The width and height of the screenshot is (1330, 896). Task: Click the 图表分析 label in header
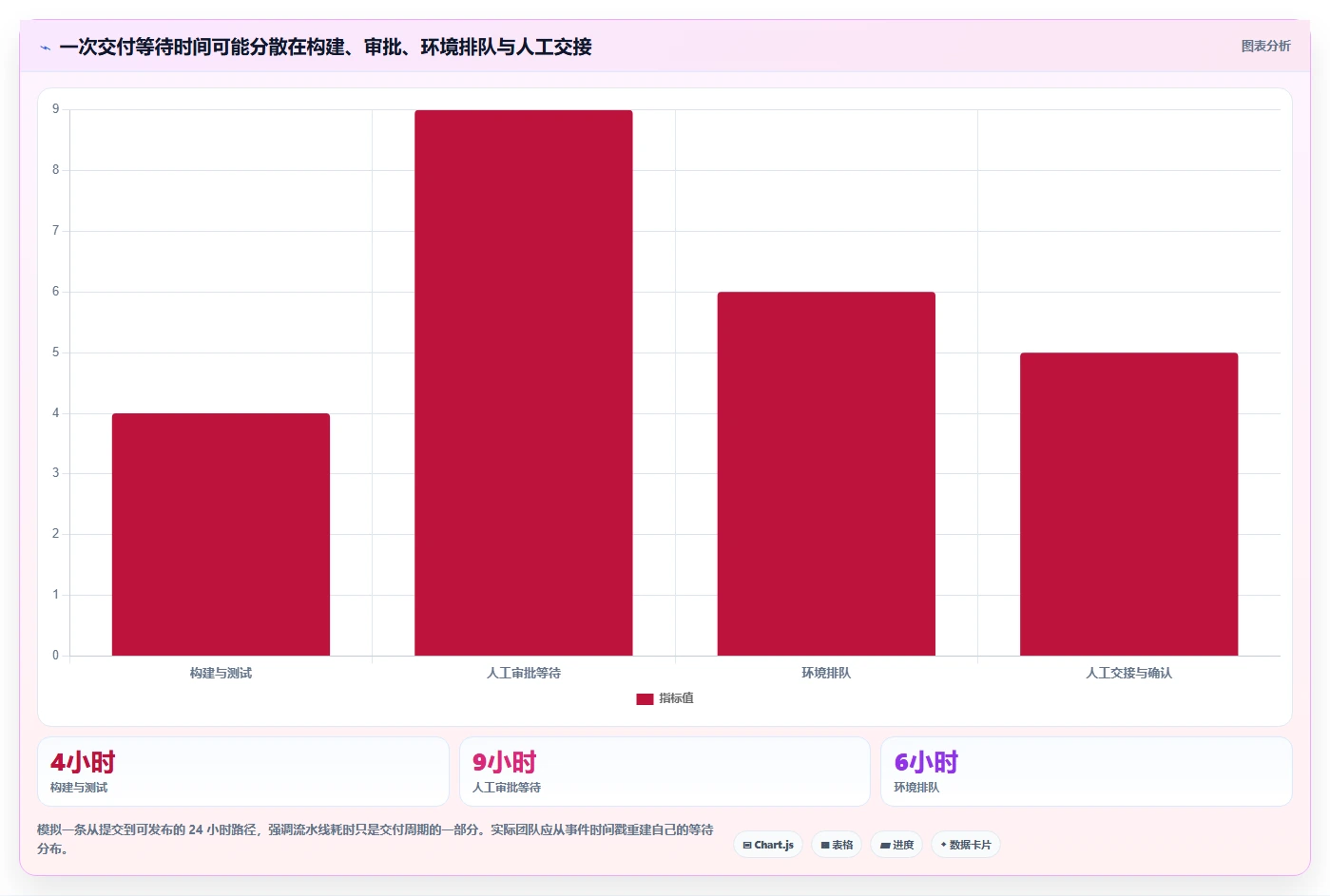pyautogui.click(x=1265, y=46)
